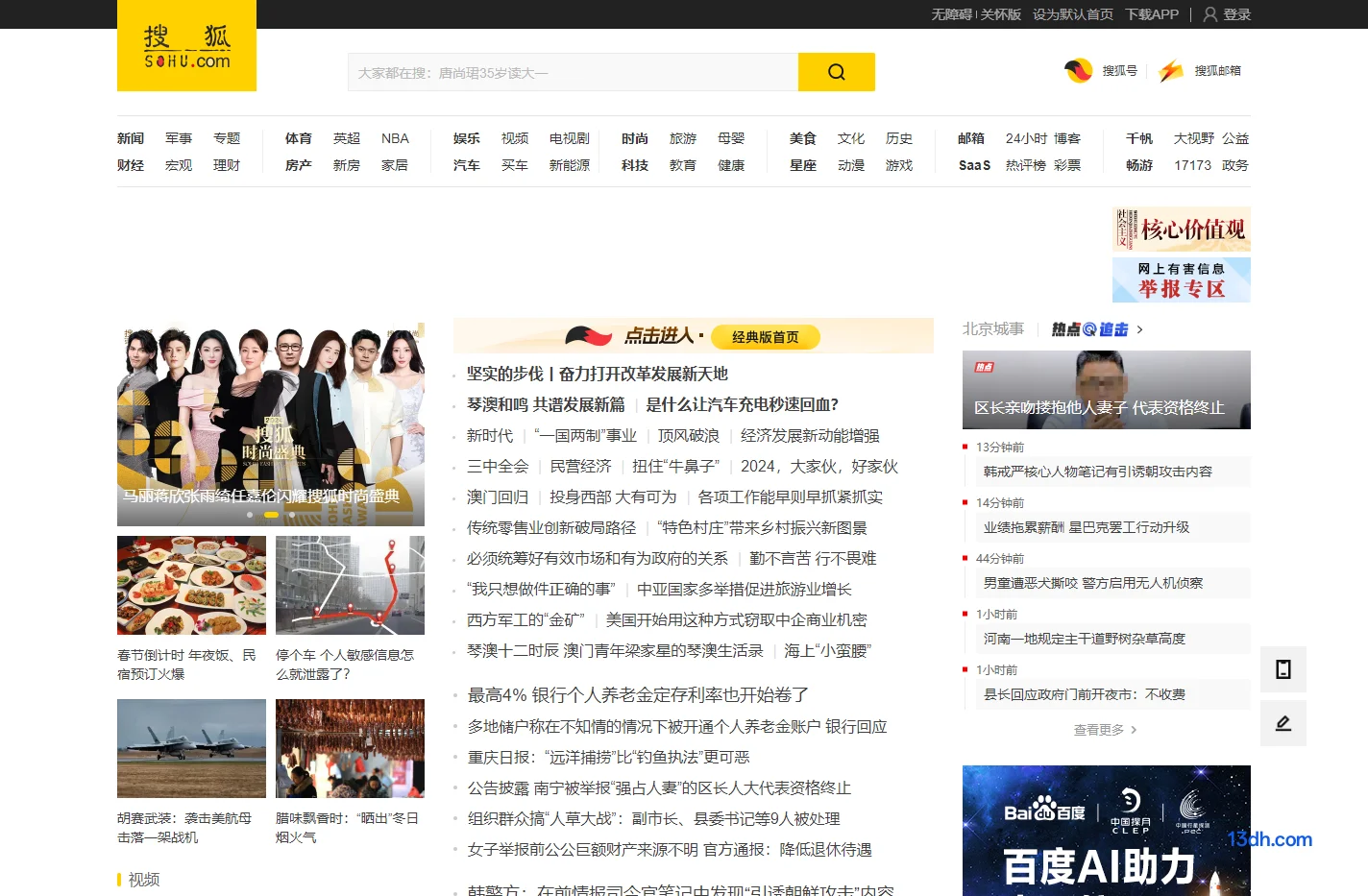1368x896 pixels.
Task: Open the 年夜饭 food thumbnail
Action: [x=191, y=585]
